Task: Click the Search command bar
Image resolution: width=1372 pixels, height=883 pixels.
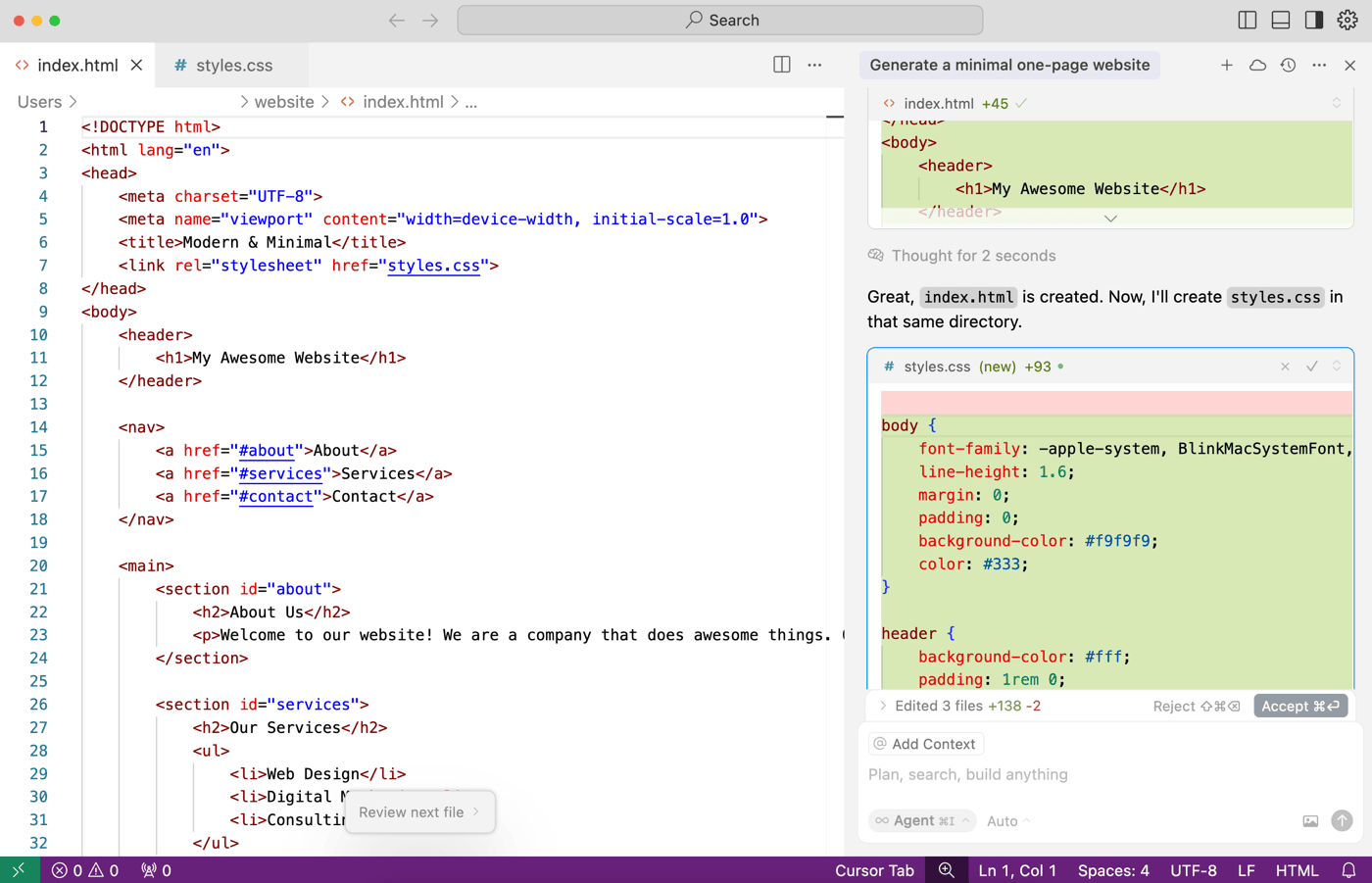Action: (x=720, y=20)
